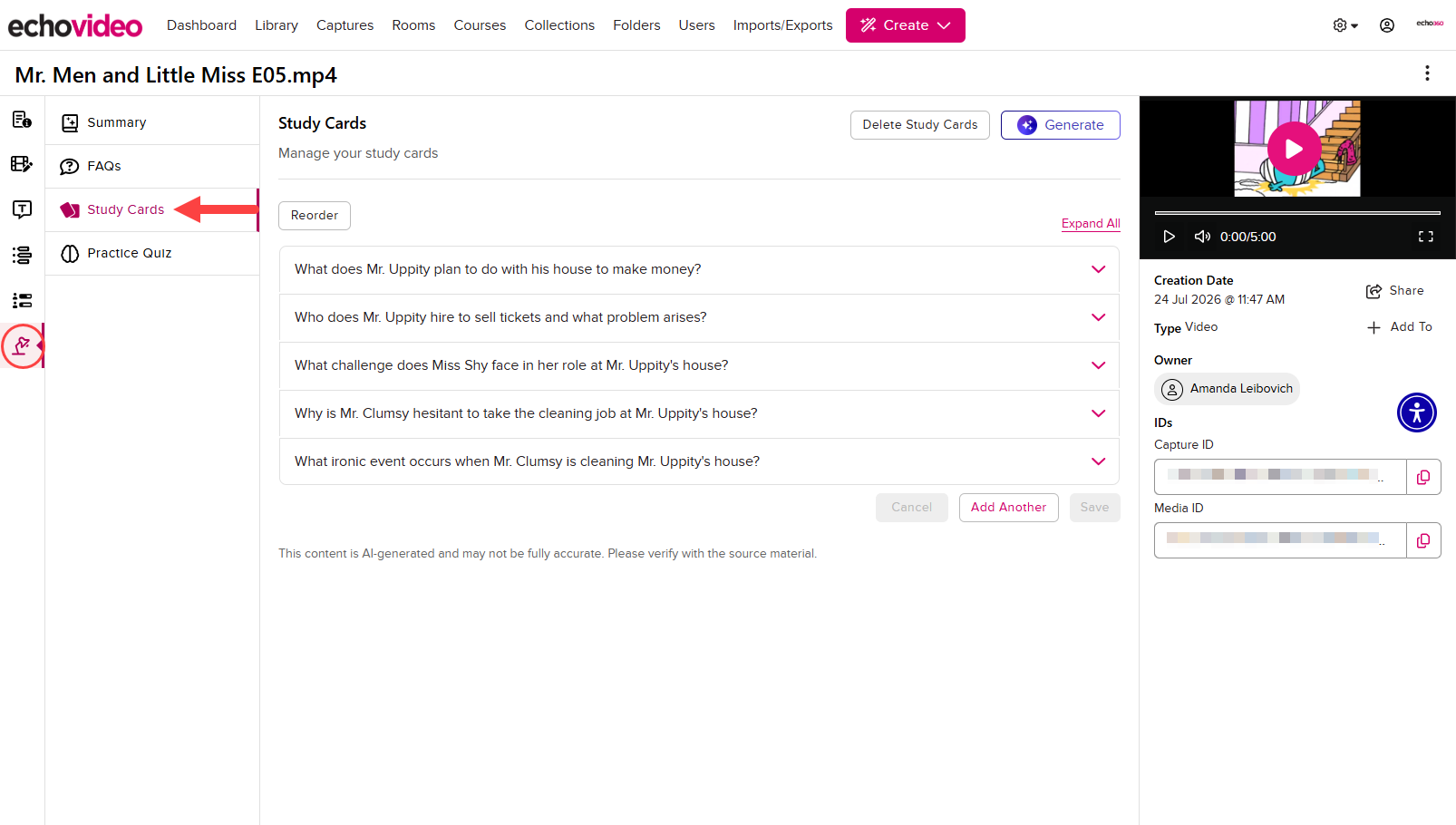Click the video editing icon in sidebar

click(22, 164)
